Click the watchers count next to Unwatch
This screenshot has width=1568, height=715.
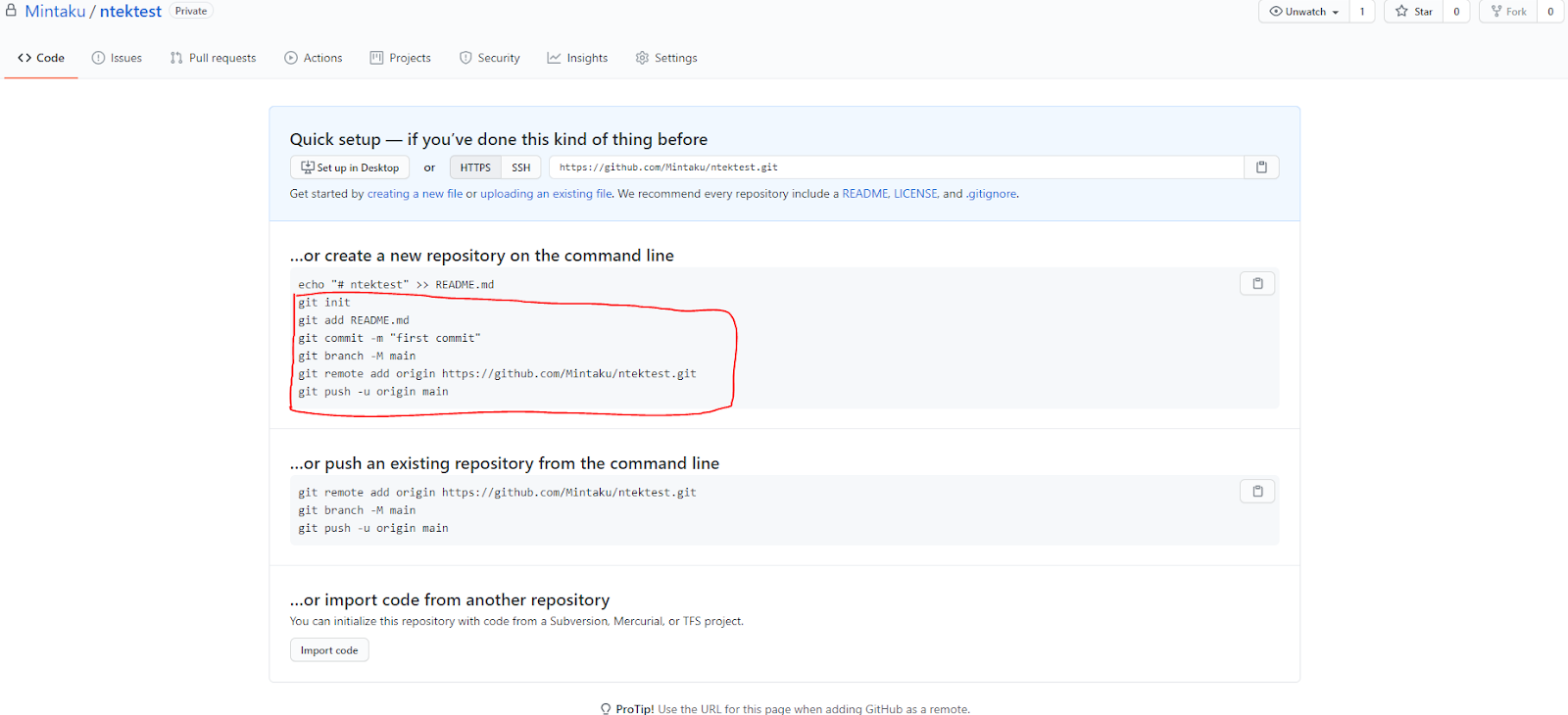coord(1362,12)
